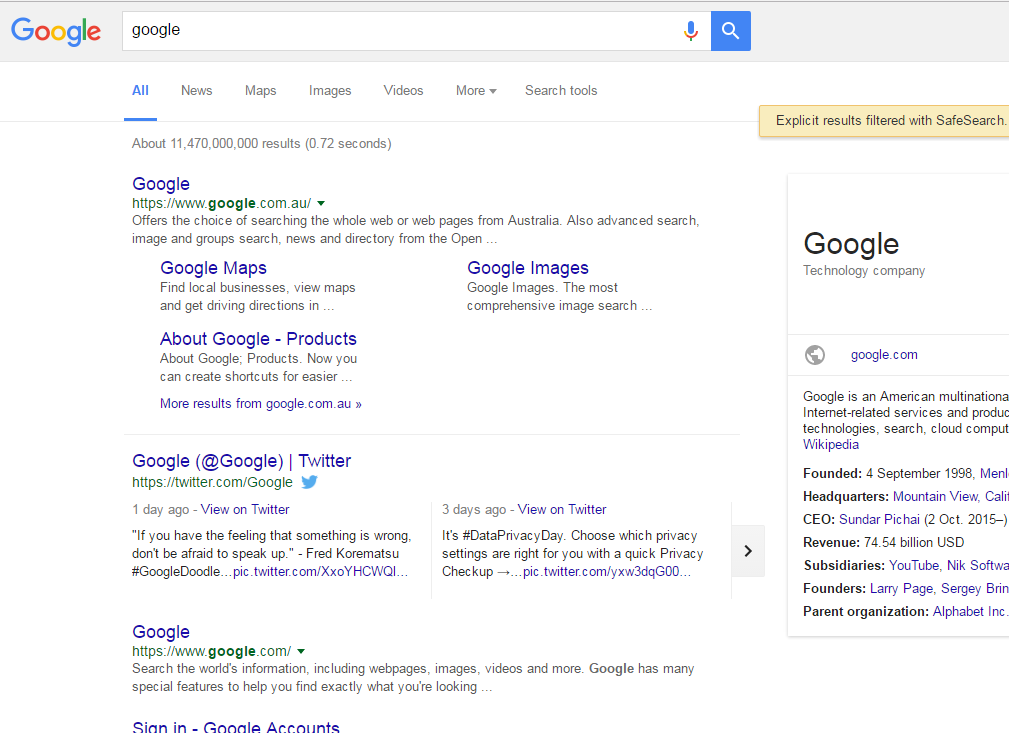Image resolution: width=1009 pixels, height=733 pixels.
Task: Click the blue search magnifier button
Action: pyautogui.click(x=730, y=31)
